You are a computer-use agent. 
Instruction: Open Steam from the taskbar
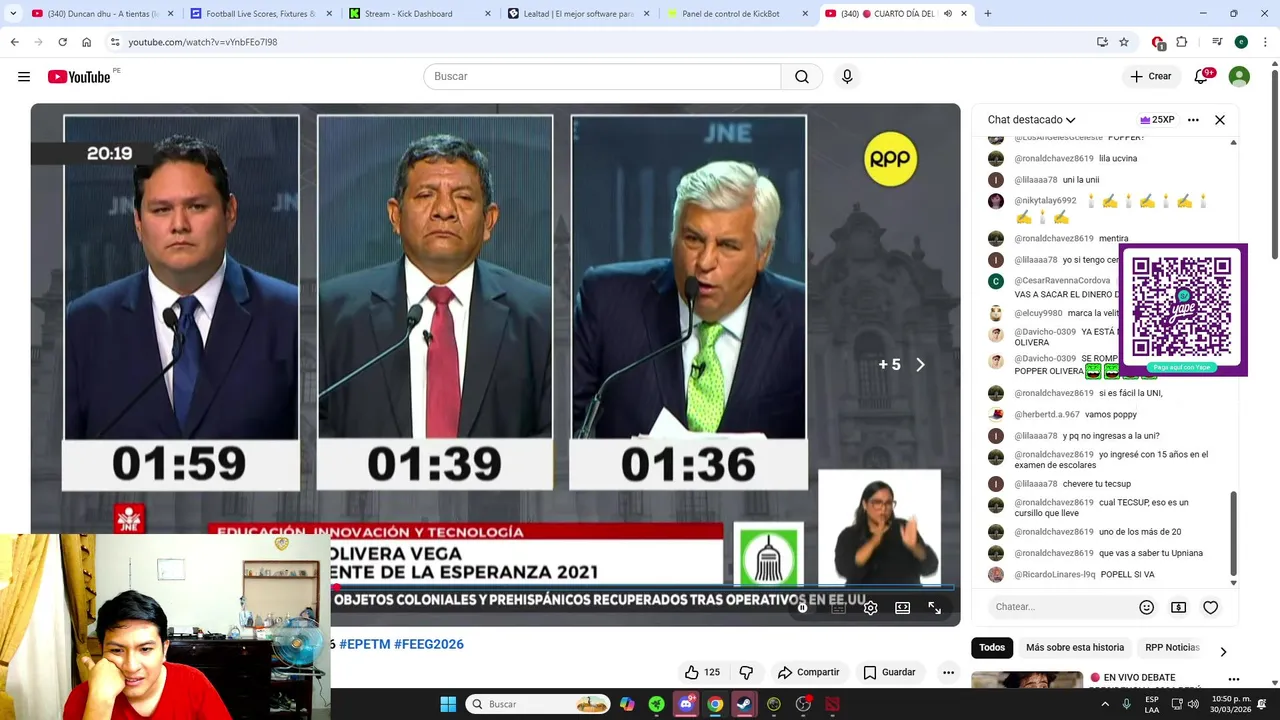pyautogui.click(x=744, y=704)
